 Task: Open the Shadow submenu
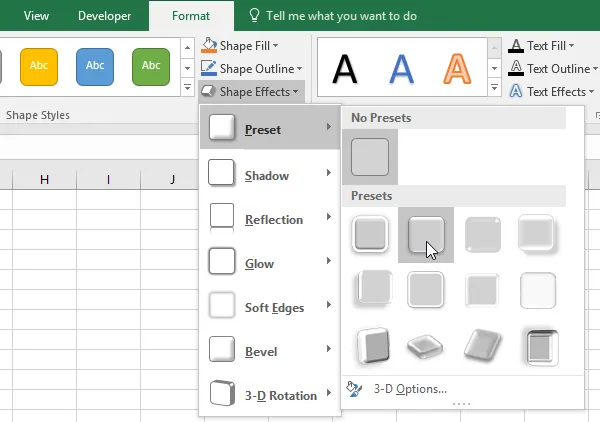(270, 174)
